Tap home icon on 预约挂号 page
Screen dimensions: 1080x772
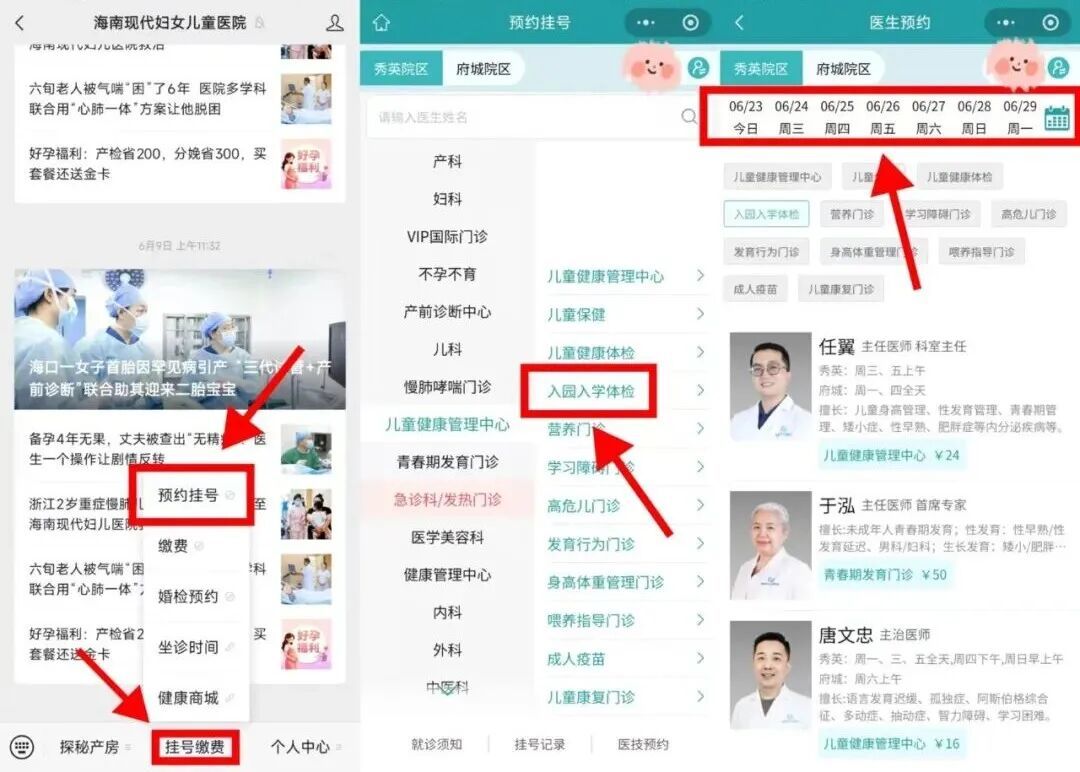click(382, 23)
